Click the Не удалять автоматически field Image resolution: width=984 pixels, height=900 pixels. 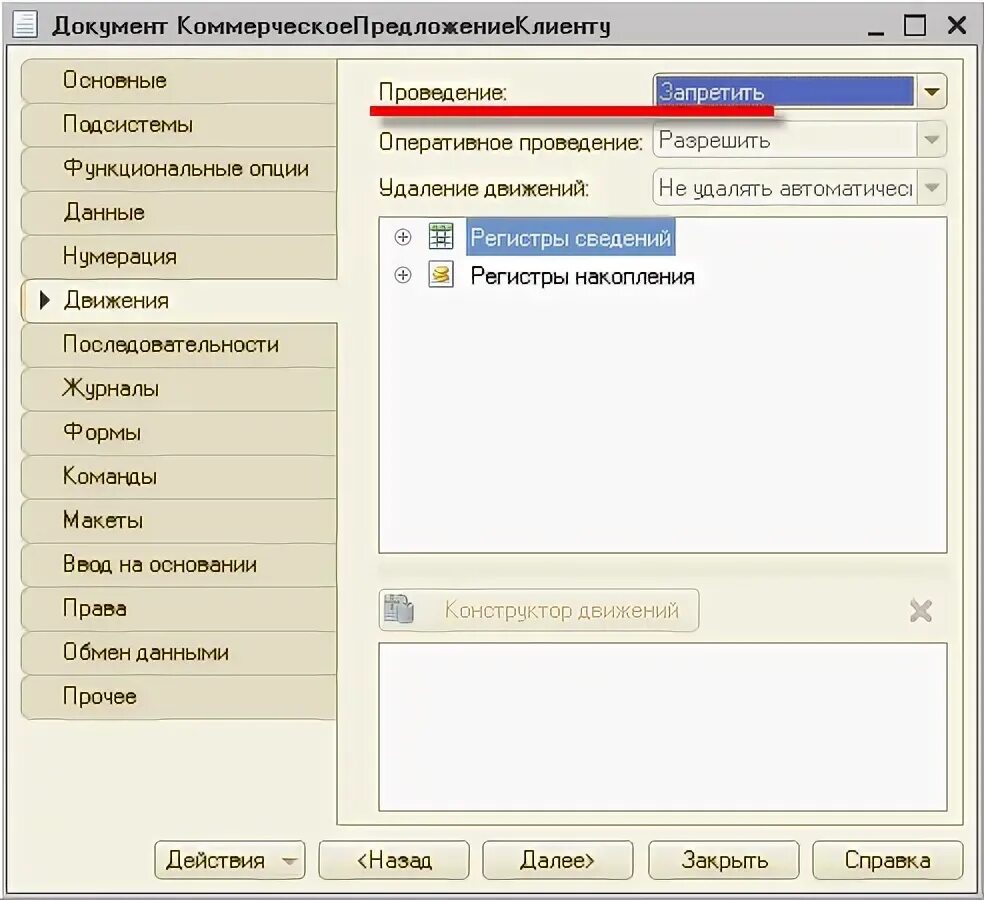click(784, 188)
